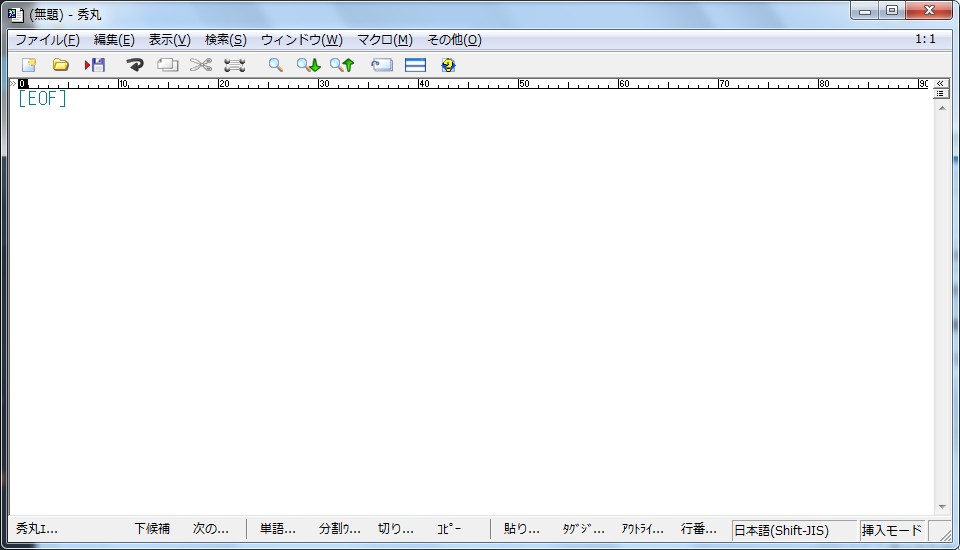Minimize the 秀丸 window
The height and width of the screenshot is (550, 960).
click(865, 10)
